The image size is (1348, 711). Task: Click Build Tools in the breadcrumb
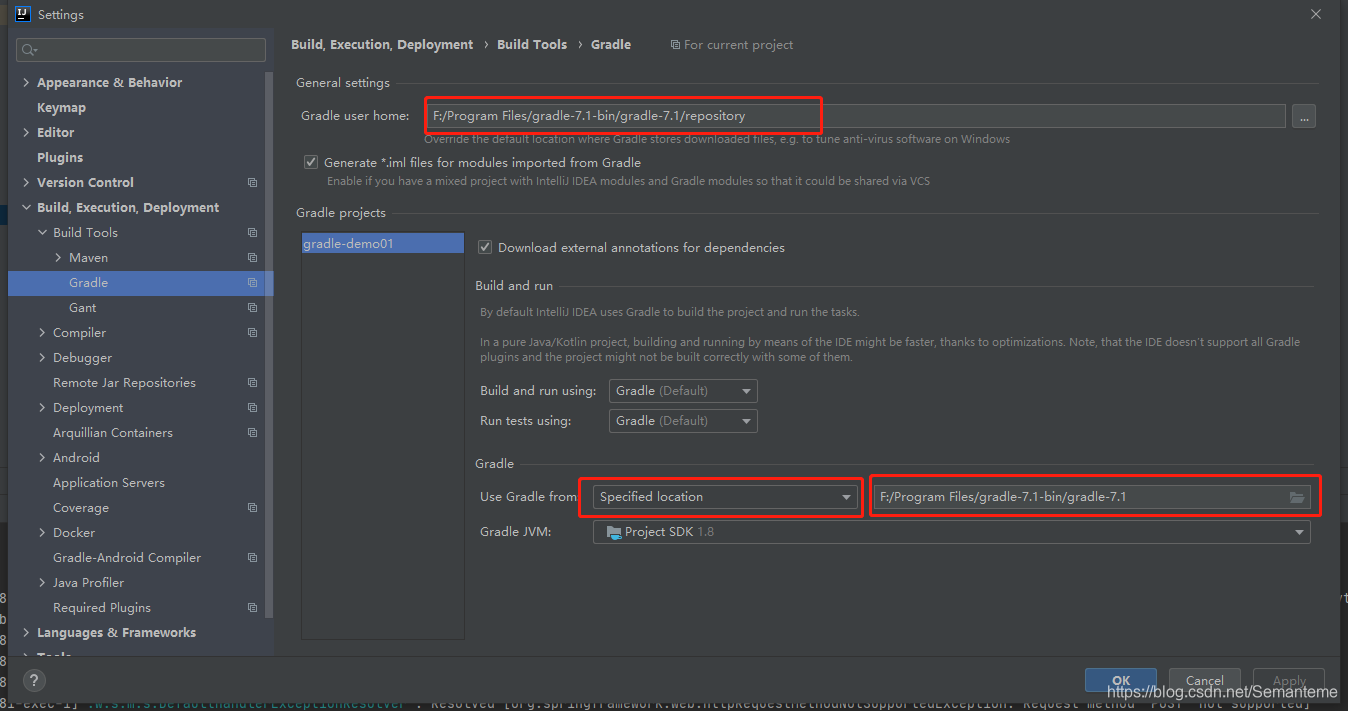tap(532, 45)
